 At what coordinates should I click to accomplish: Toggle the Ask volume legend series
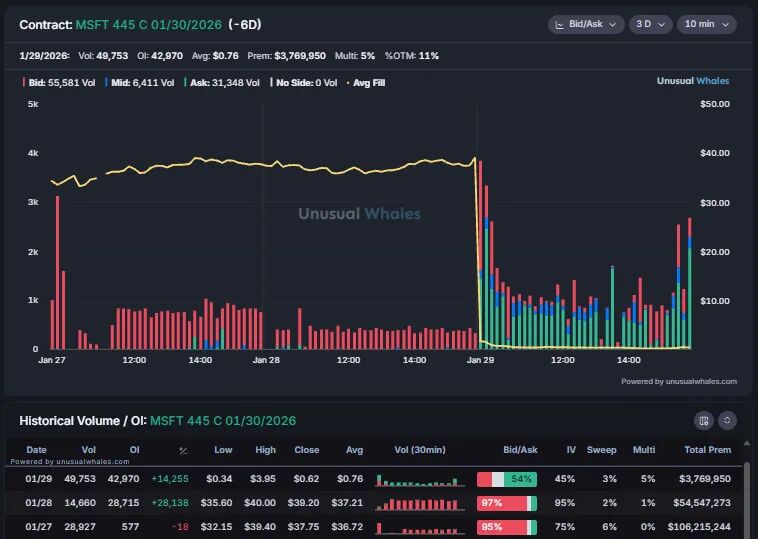click(x=222, y=83)
